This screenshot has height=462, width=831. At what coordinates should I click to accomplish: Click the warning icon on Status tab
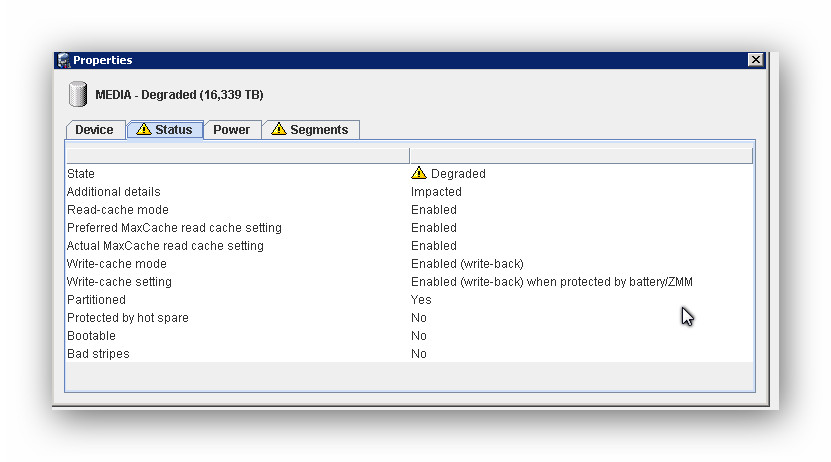144,130
